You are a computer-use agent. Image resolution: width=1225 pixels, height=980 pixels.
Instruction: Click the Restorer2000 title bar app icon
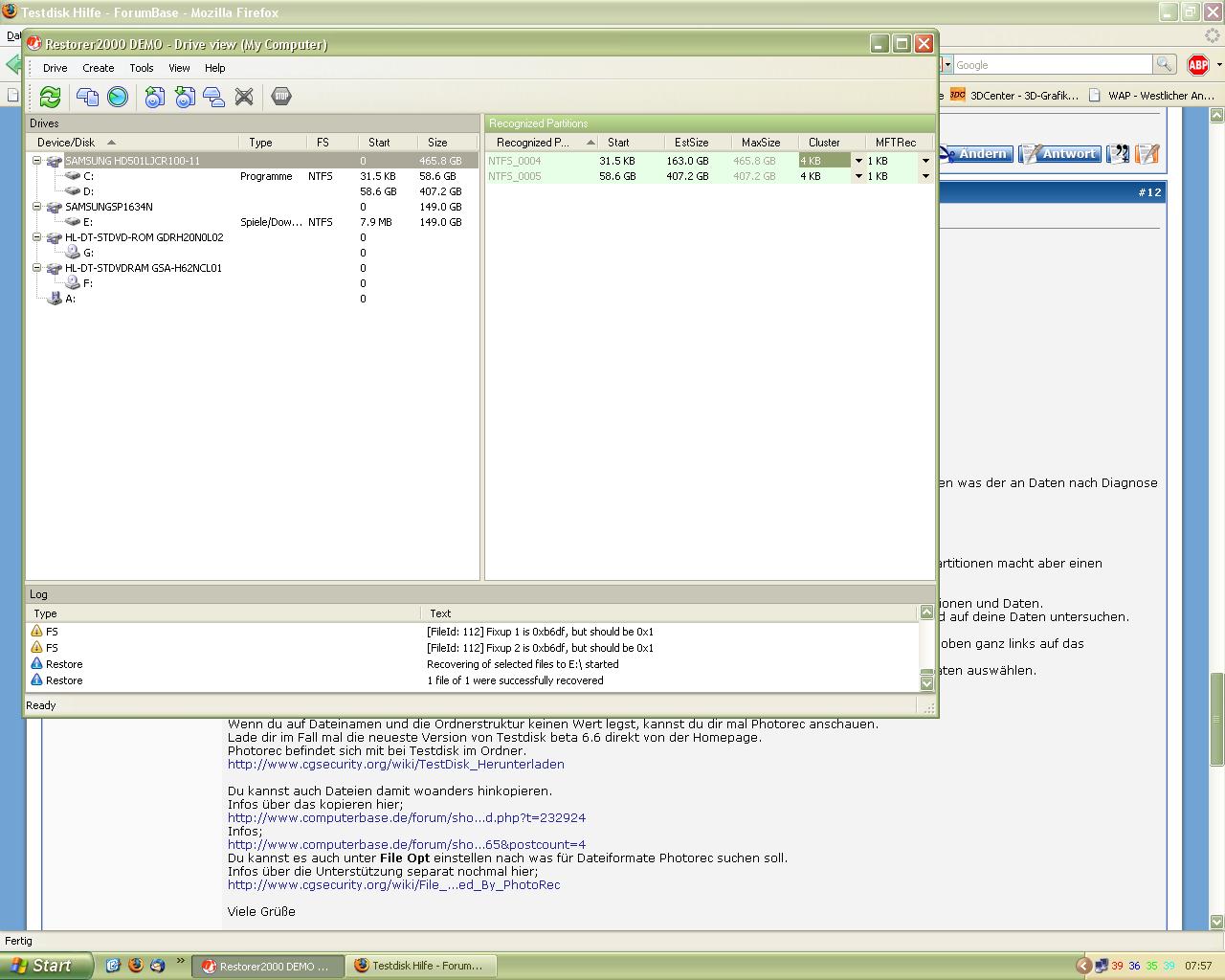[34, 44]
